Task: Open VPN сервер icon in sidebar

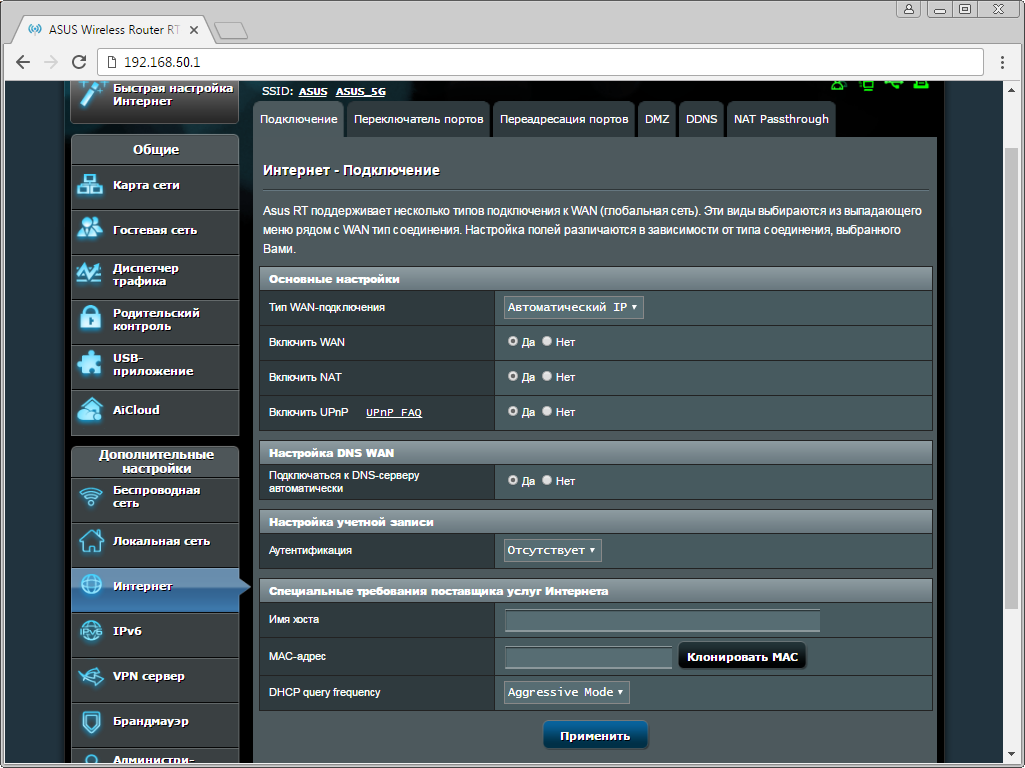Action: pyautogui.click(x=91, y=676)
